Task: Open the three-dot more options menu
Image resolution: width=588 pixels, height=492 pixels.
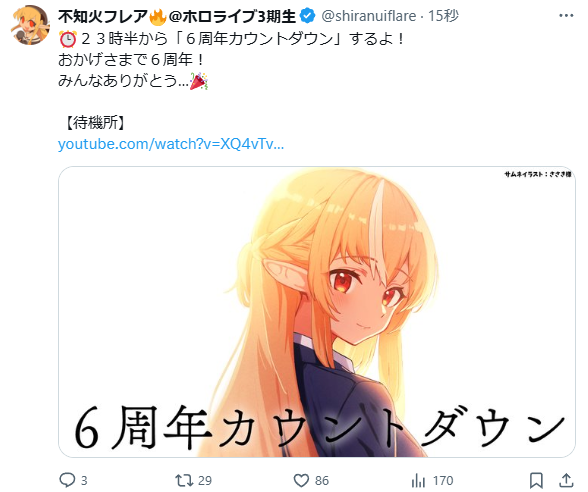Action: [566, 16]
